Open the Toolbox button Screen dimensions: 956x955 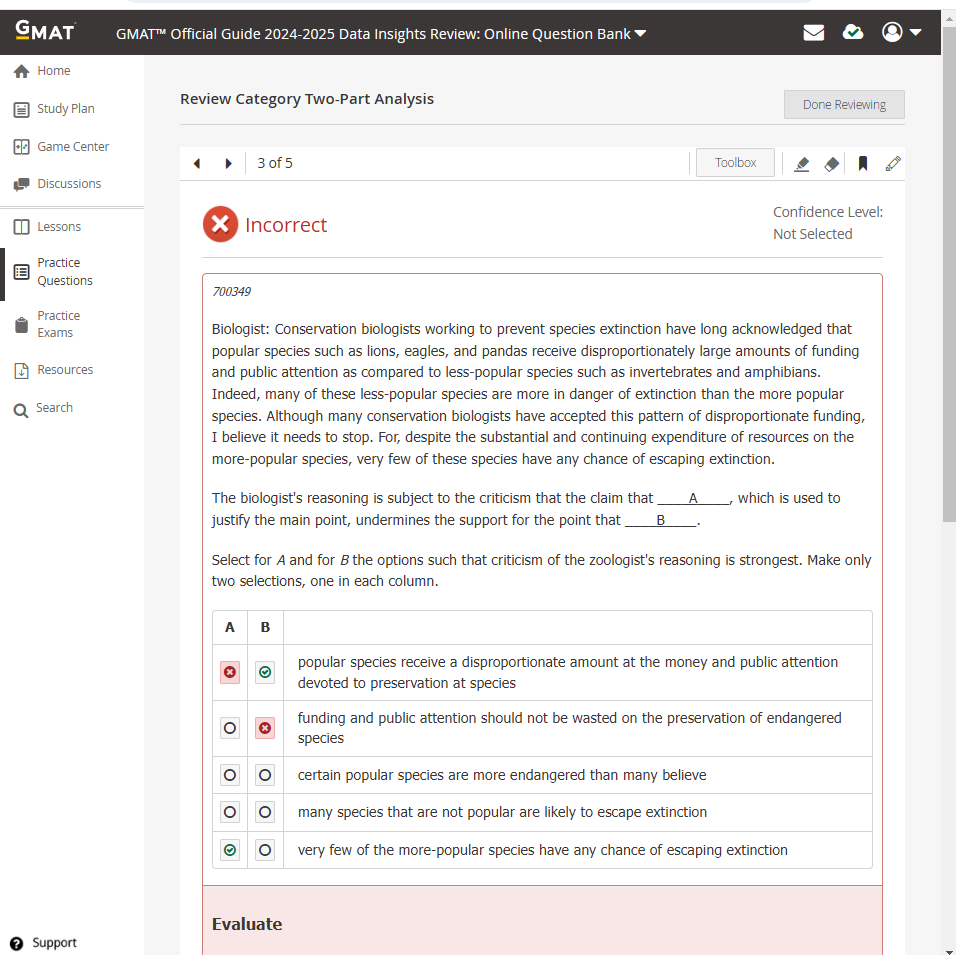[735, 163]
